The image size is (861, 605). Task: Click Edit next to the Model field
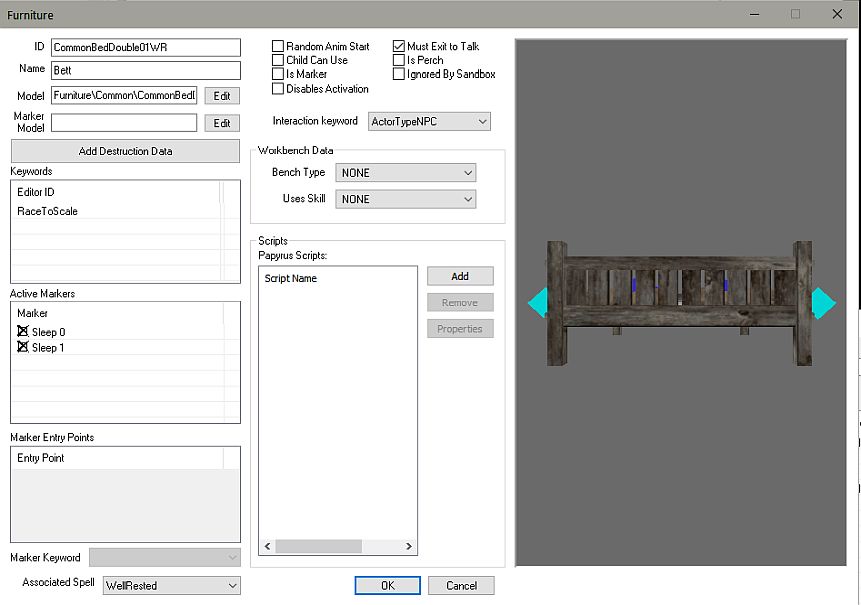(222, 96)
